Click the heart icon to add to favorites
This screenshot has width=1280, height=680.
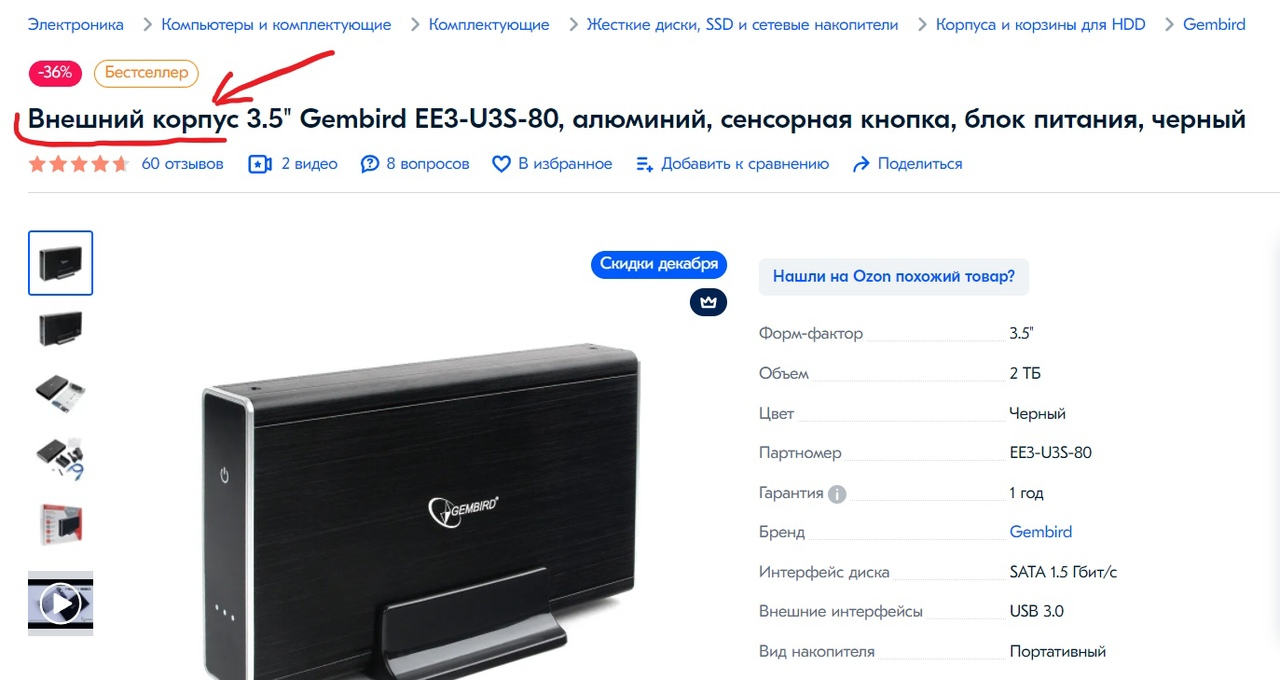(501, 164)
